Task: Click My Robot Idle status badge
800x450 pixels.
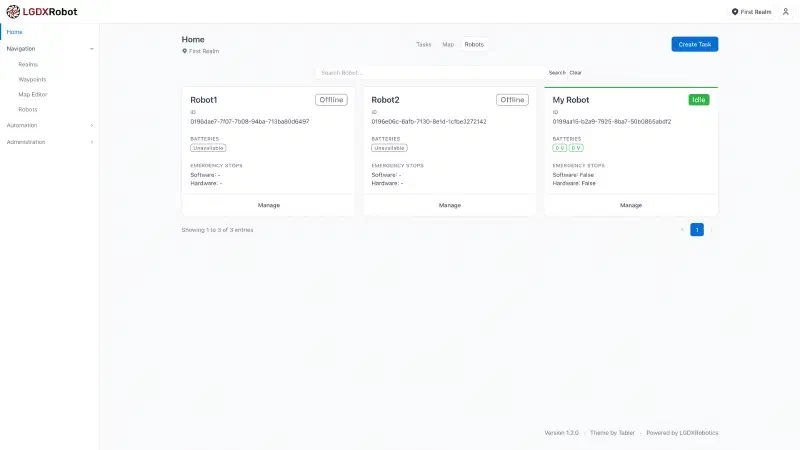Action: (x=698, y=100)
